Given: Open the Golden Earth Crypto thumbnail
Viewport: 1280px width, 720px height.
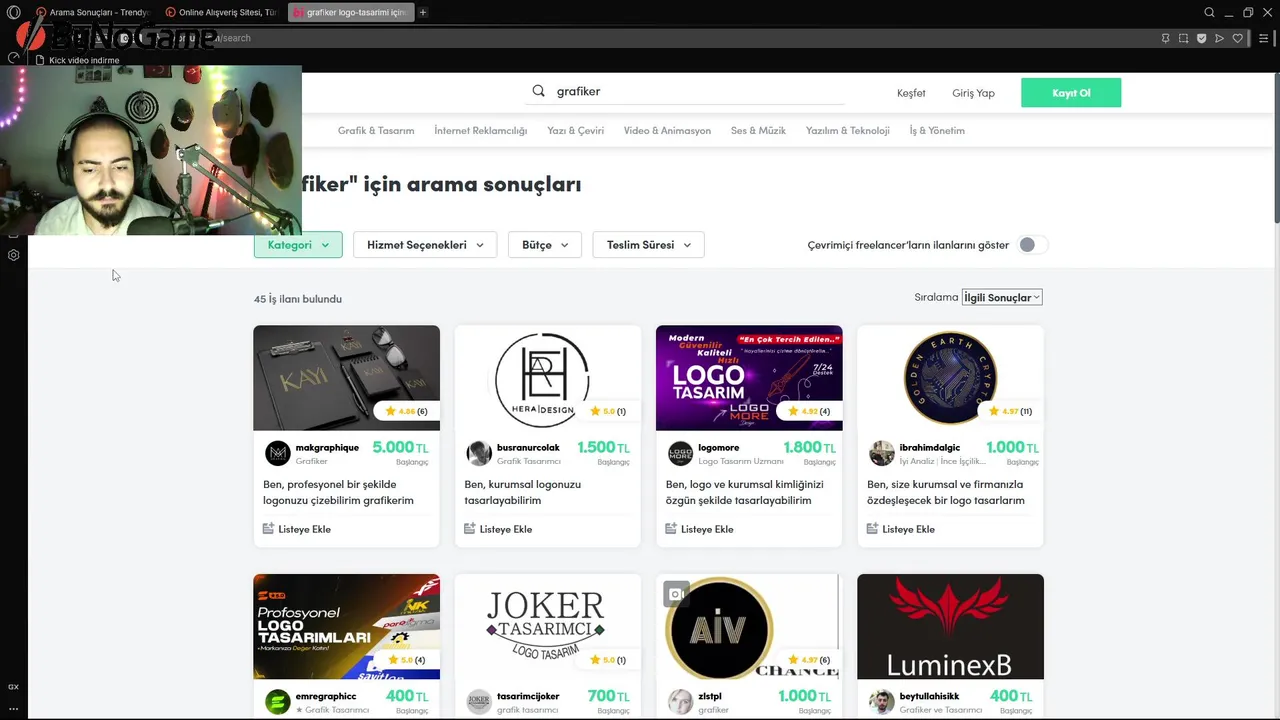Looking at the screenshot, I should click(x=950, y=378).
